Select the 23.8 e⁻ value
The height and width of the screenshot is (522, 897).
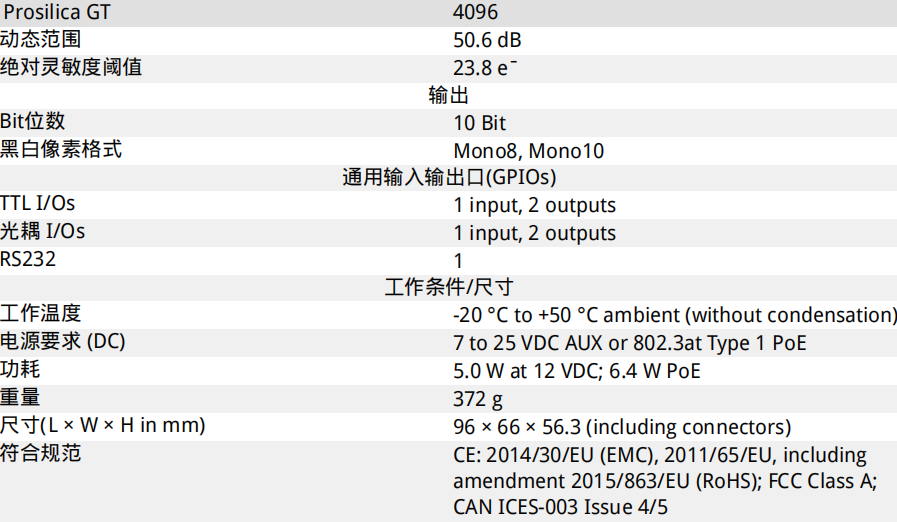coord(485,68)
